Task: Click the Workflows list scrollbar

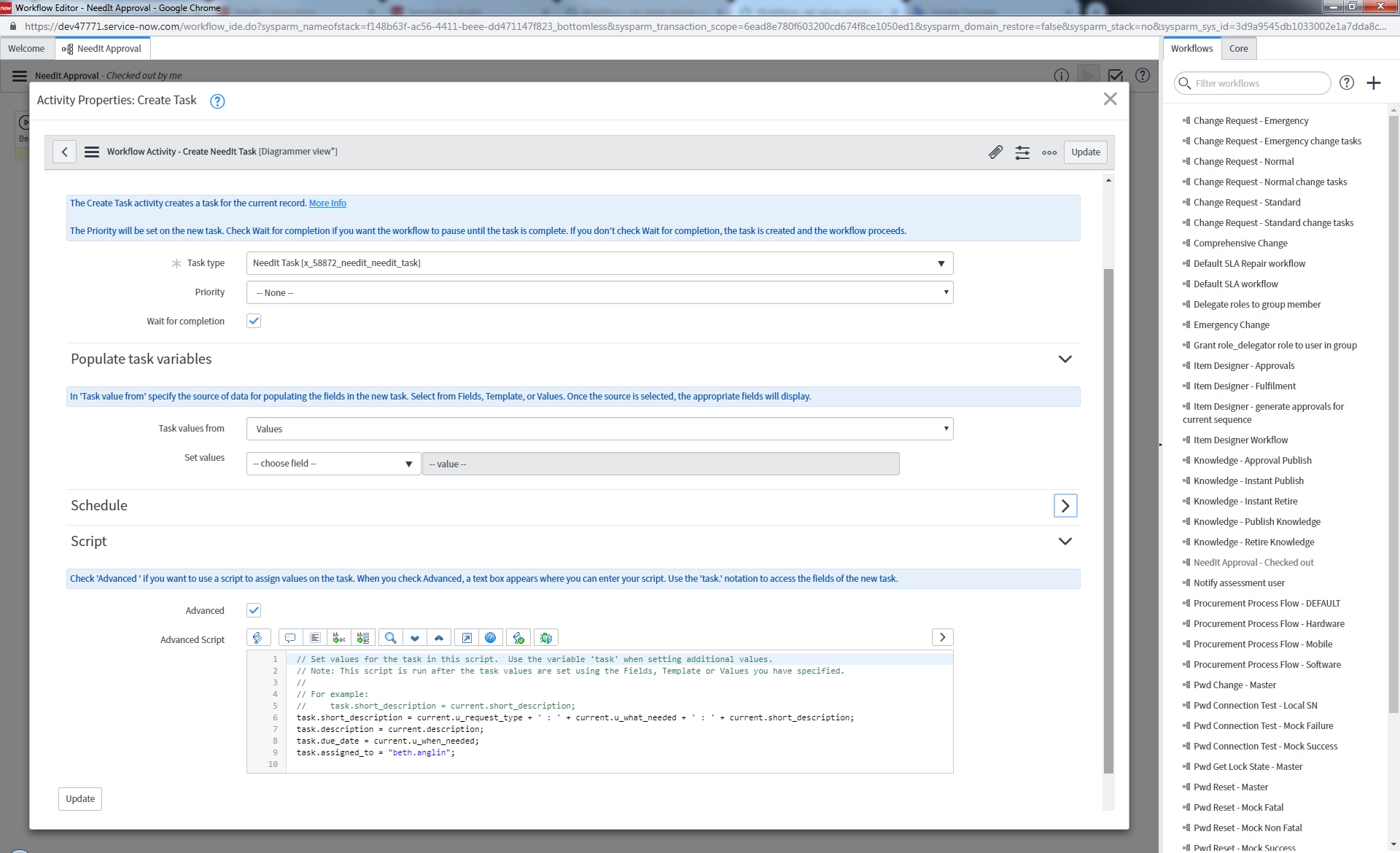Action: pyautogui.click(x=1393, y=414)
